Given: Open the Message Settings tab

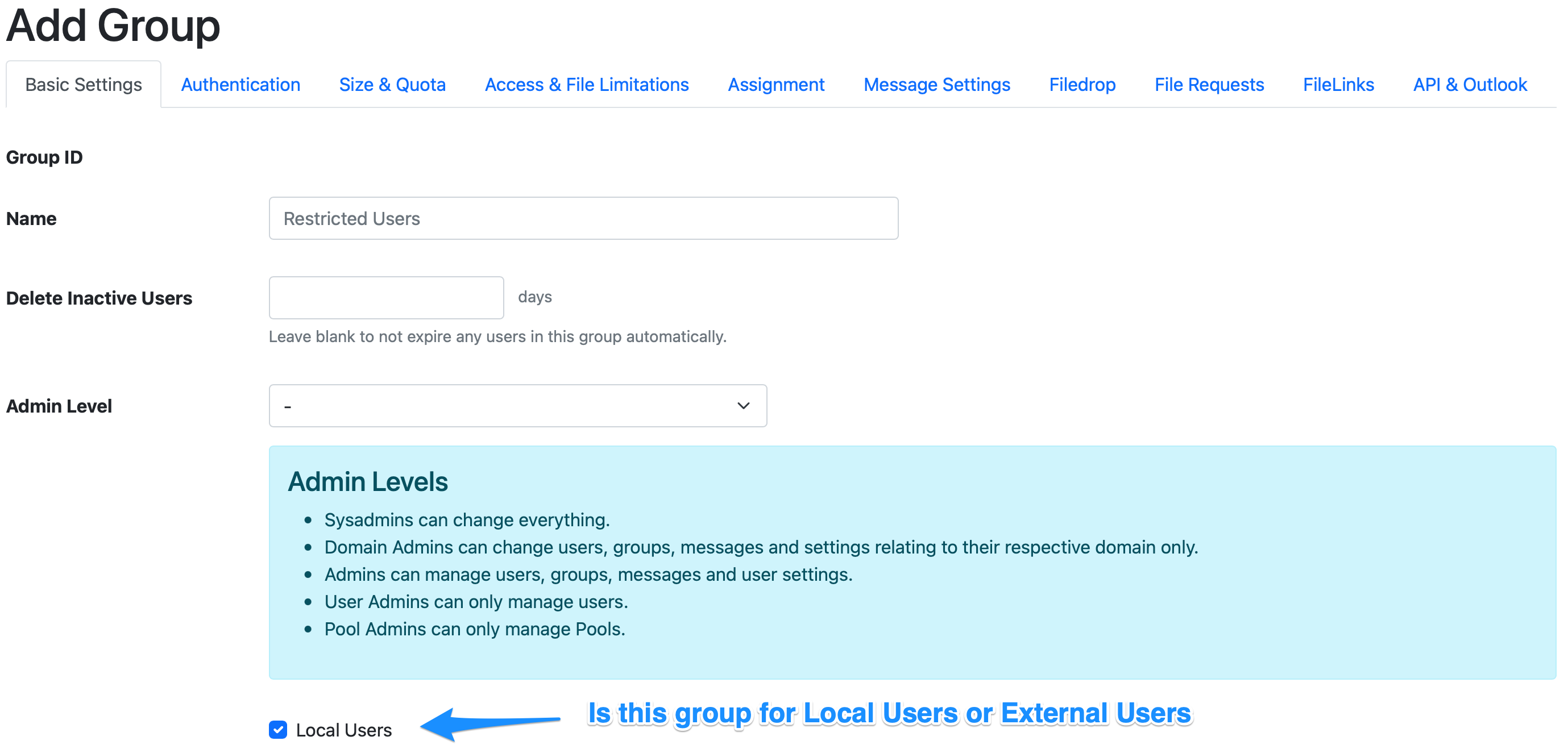Looking at the screenshot, I should pos(936,85).
